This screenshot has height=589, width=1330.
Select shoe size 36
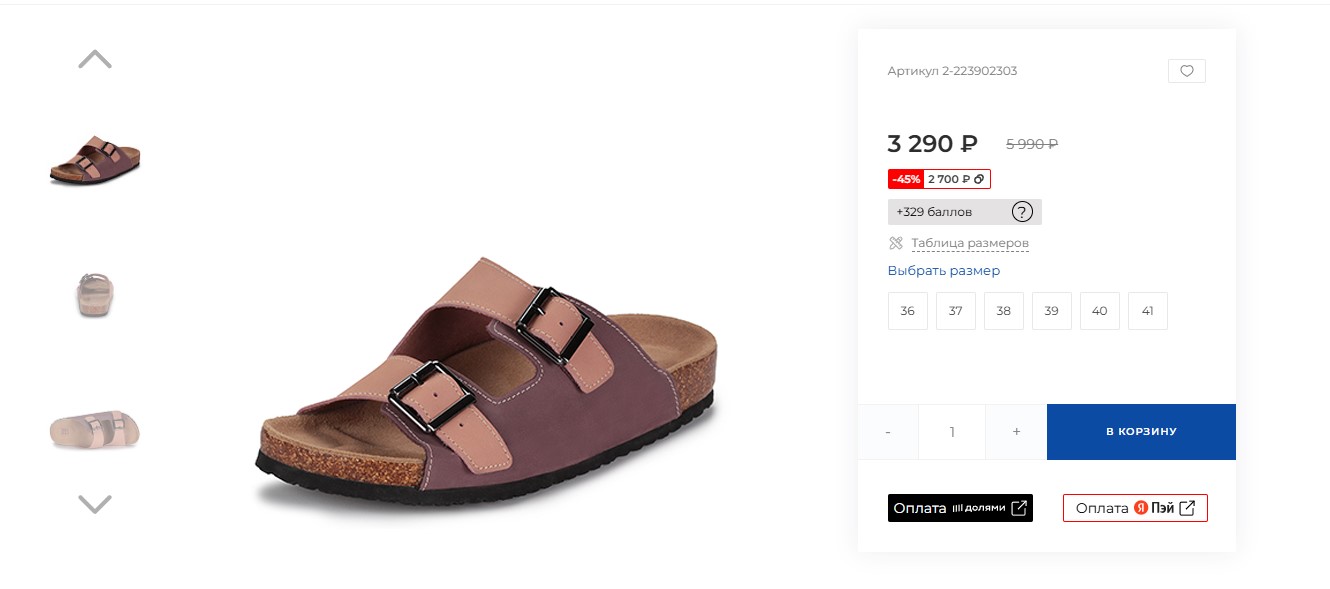tap(907, 311)
